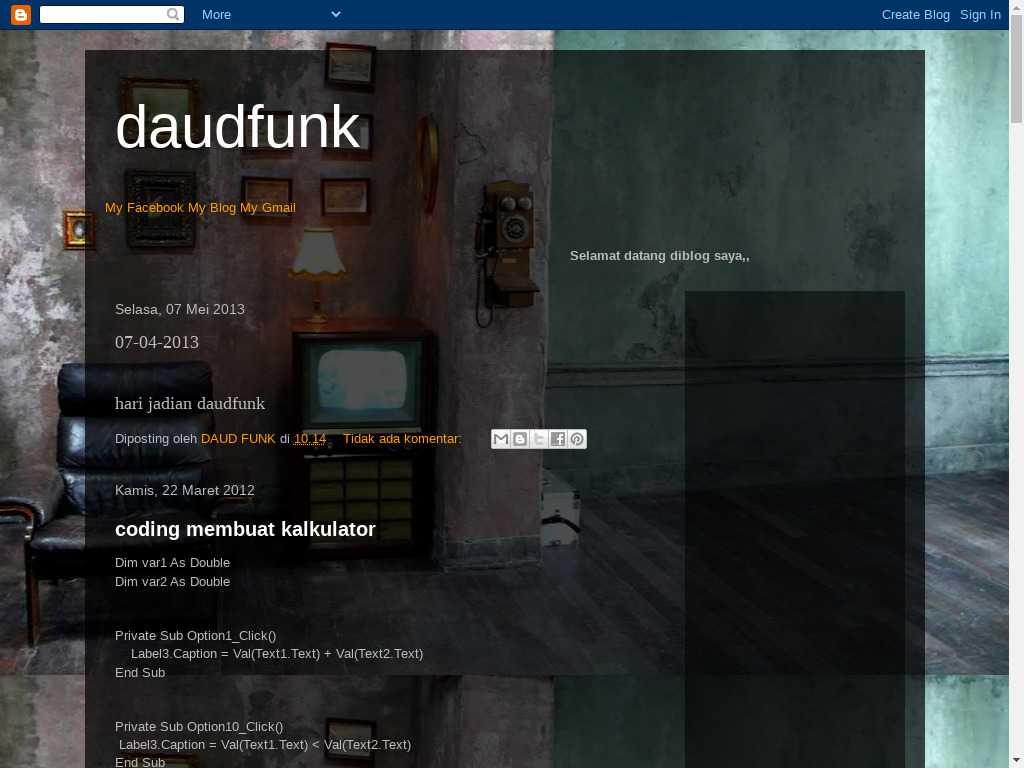Open the My Blog link
Viewport: 1024px width, 768px height.
(x=212, y=208)
